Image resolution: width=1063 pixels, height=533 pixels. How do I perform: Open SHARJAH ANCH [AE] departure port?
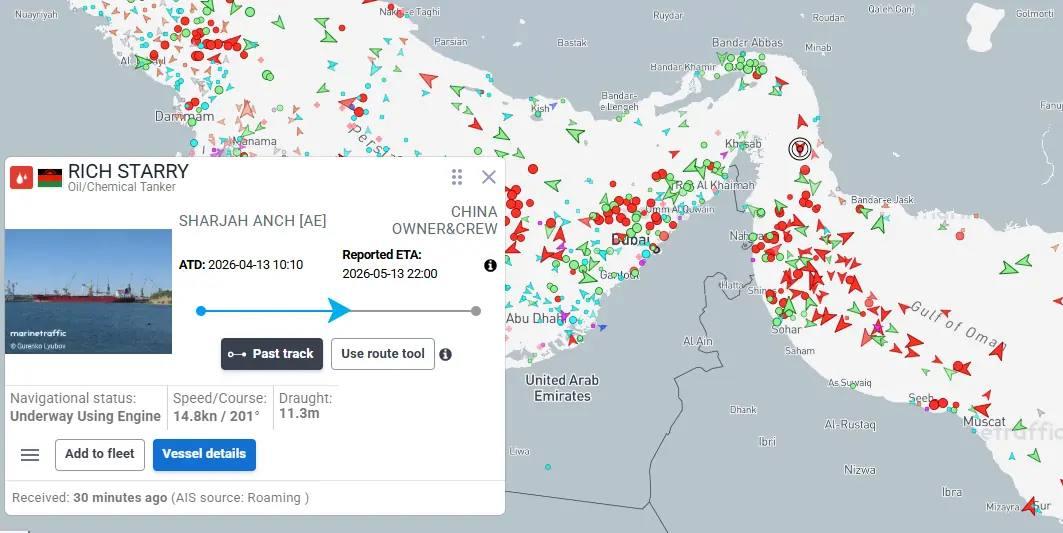click(x=252, y=221)
